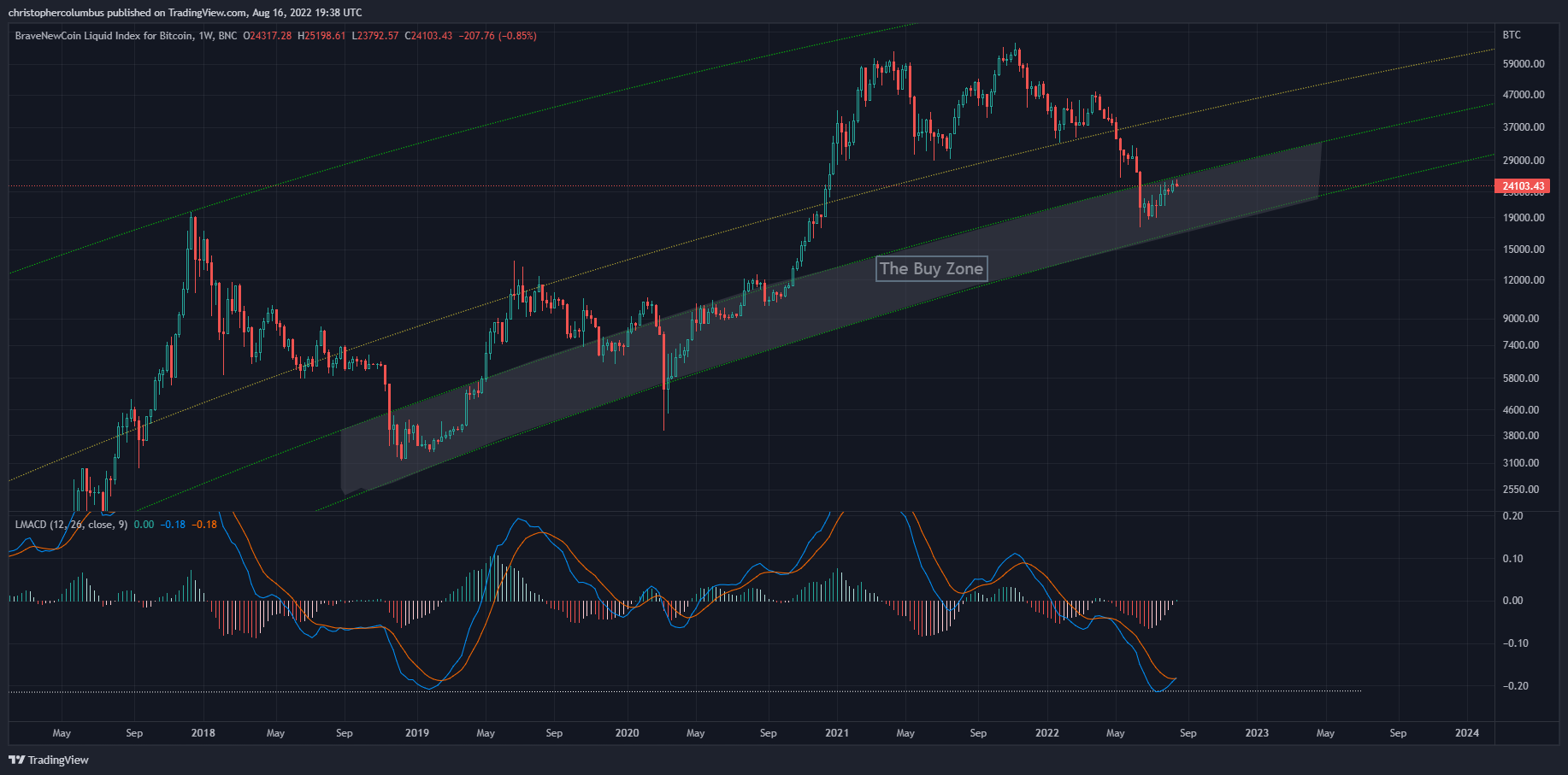Click the 2018 time axis label
Image resolution: width=1568 pixels, height=775 pixels.
[203, 733]
